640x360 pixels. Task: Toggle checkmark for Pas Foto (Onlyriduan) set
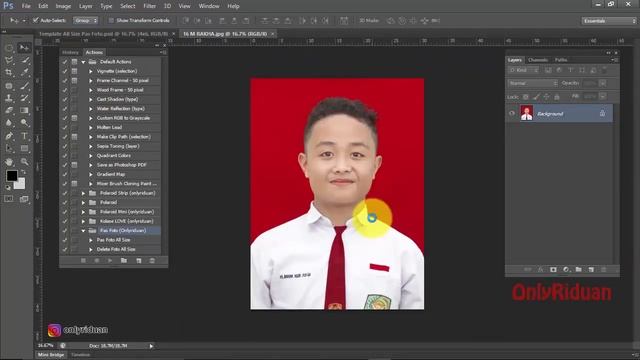click(64, 231)
